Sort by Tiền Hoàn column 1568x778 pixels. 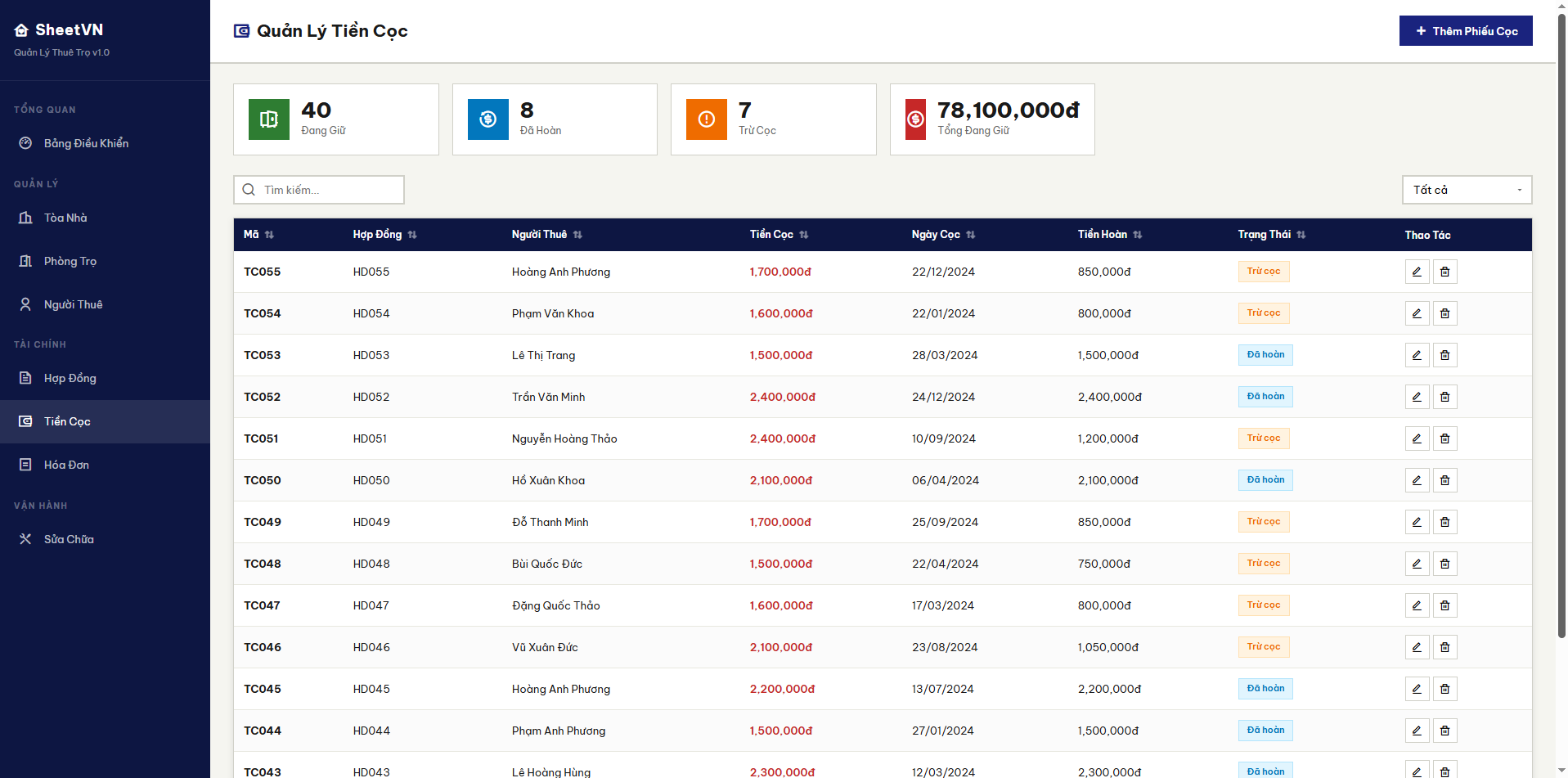coord(1138,235)
